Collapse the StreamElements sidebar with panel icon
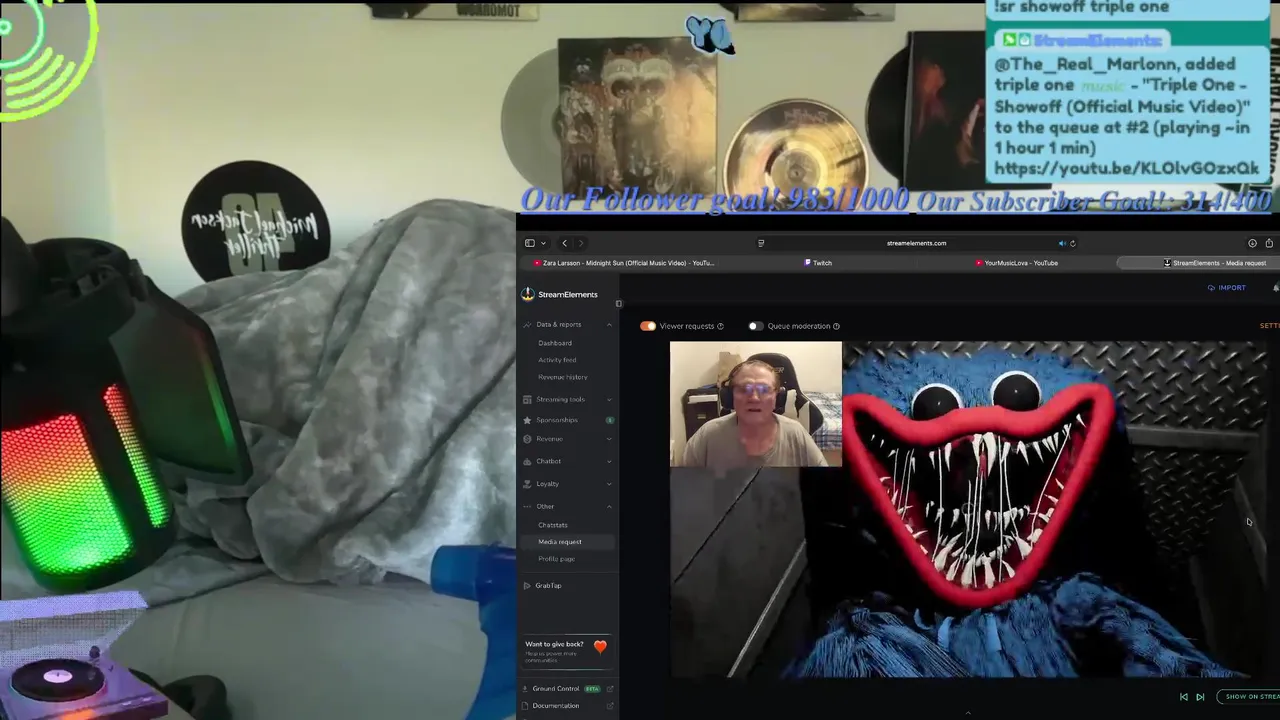Screen dimensions: 1280x720 tap(618, 303)
